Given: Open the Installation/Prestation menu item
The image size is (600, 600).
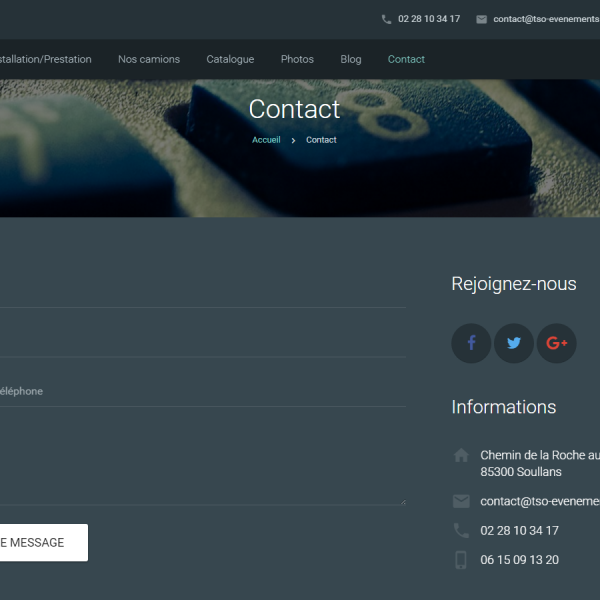Looking at the screenshot, I should (45, 59).
